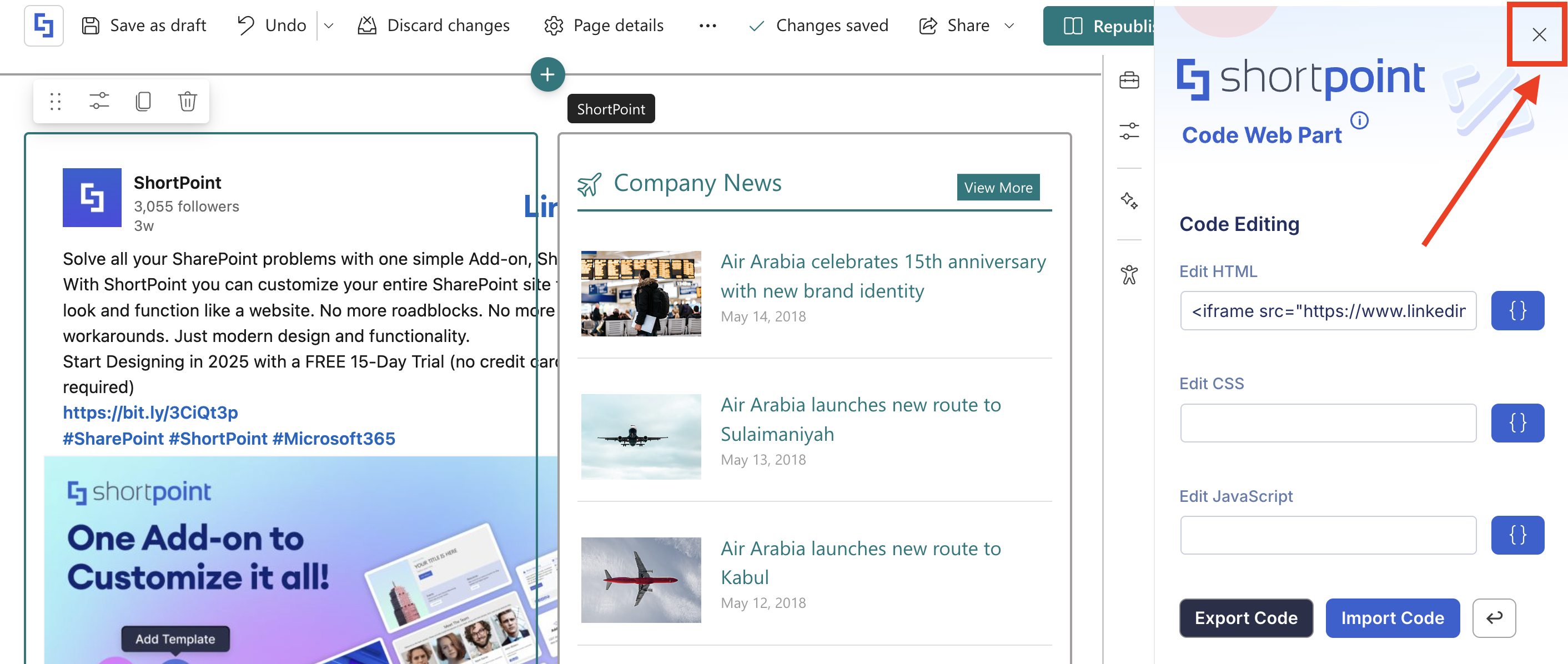Click inside the Edit JavaScript input field
The image size is (1568, 664).
(1328, 536)
